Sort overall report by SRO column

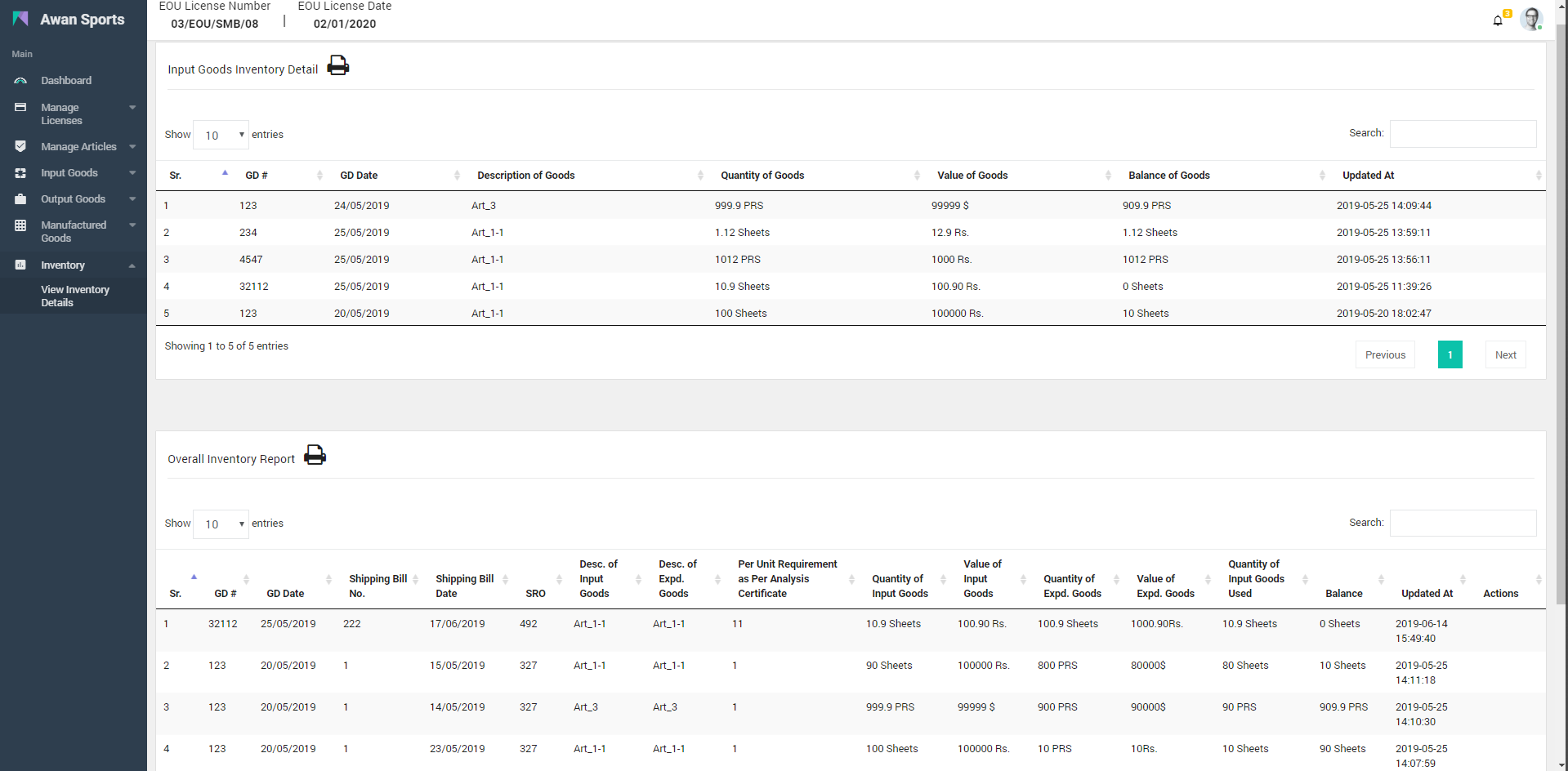(540, 579)
